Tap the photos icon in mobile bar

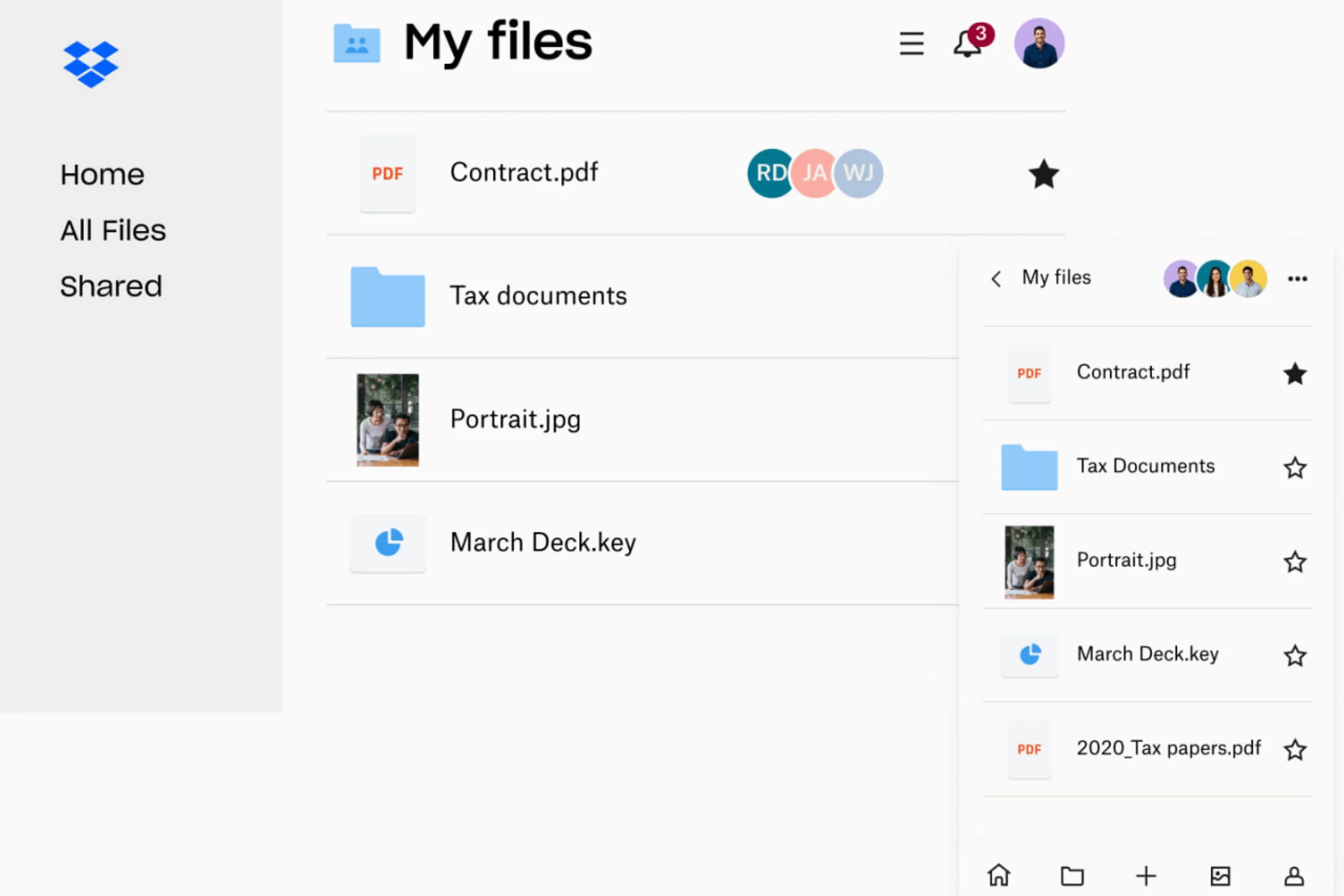(1220, 875)
